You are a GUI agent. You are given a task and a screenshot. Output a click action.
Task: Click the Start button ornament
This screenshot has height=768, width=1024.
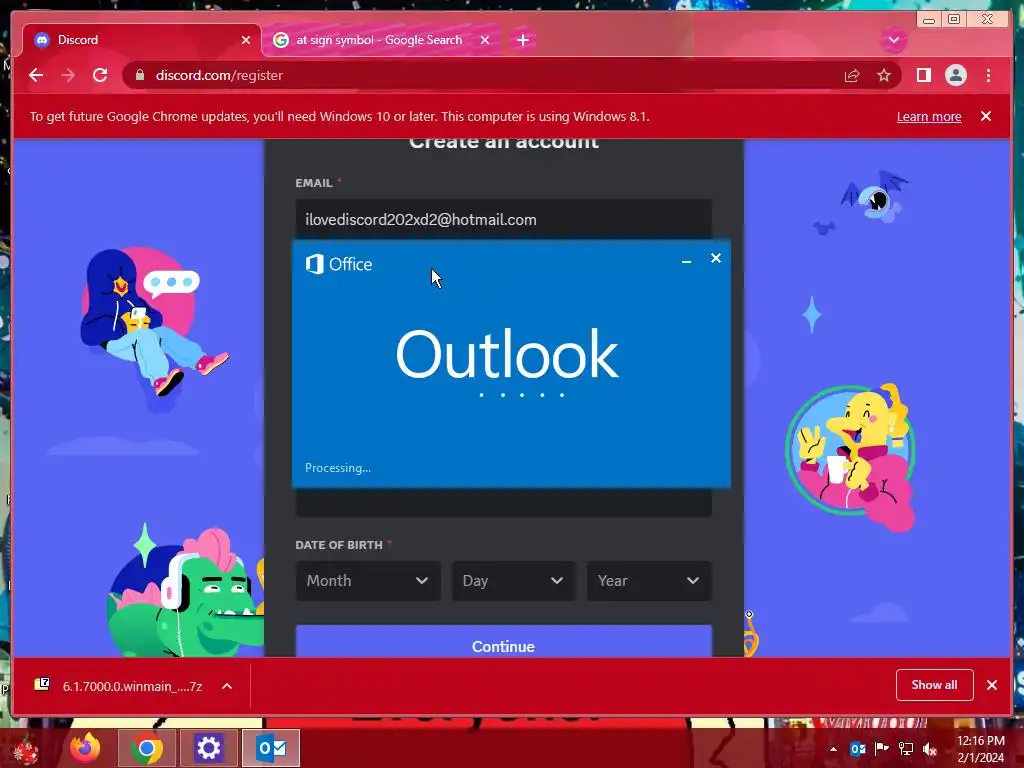point(27,750)
